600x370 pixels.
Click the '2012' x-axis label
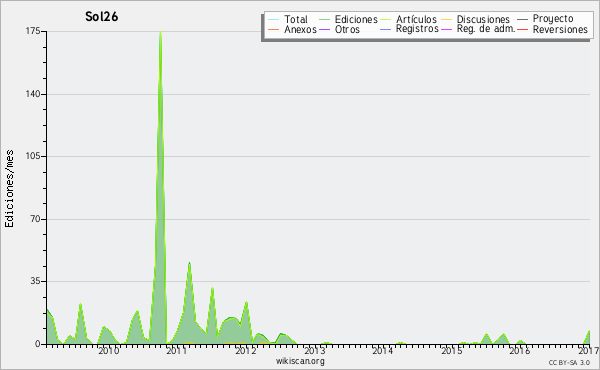[245, 350]
